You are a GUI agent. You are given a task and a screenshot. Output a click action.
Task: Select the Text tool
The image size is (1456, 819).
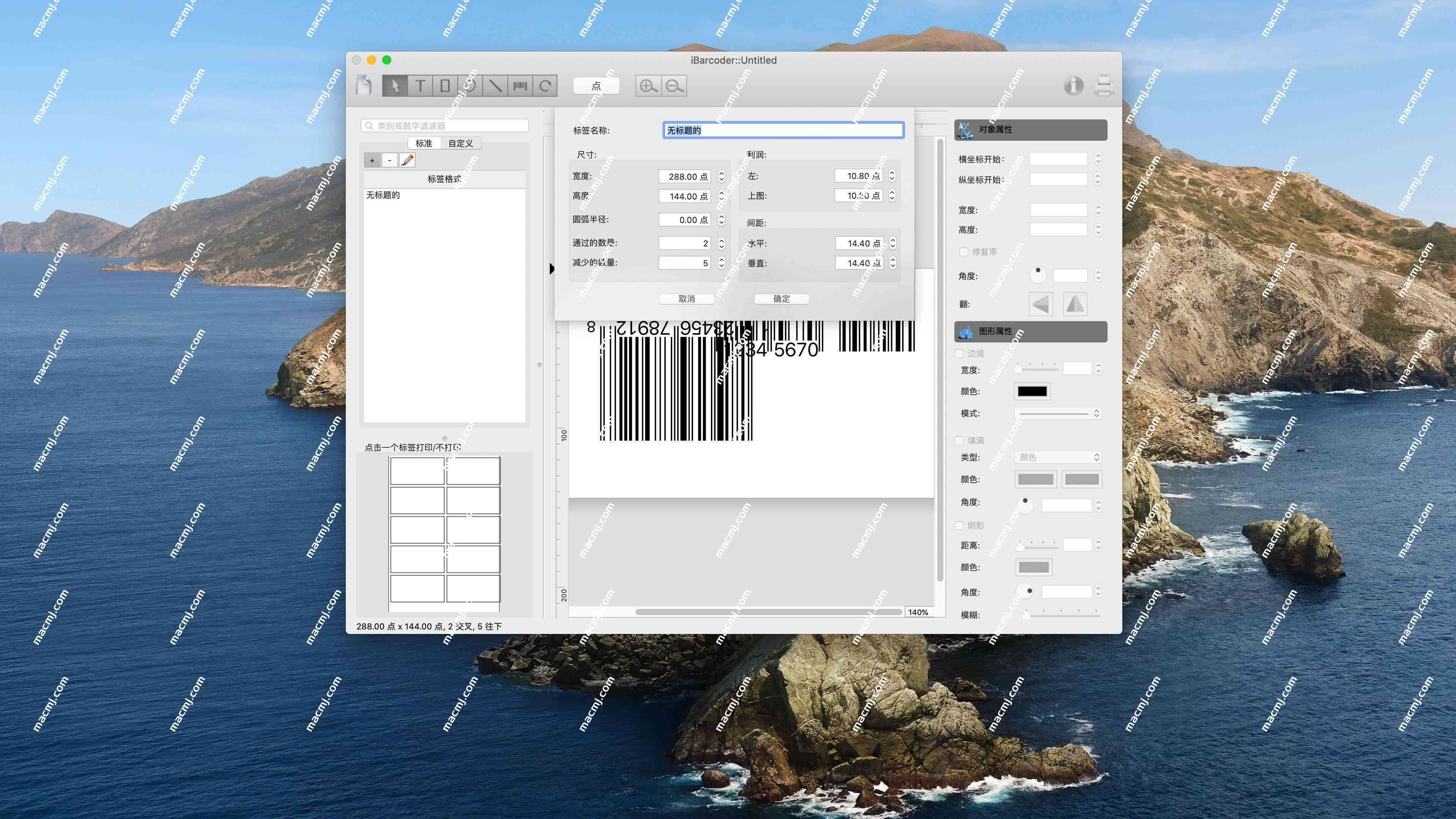point(420,86)
